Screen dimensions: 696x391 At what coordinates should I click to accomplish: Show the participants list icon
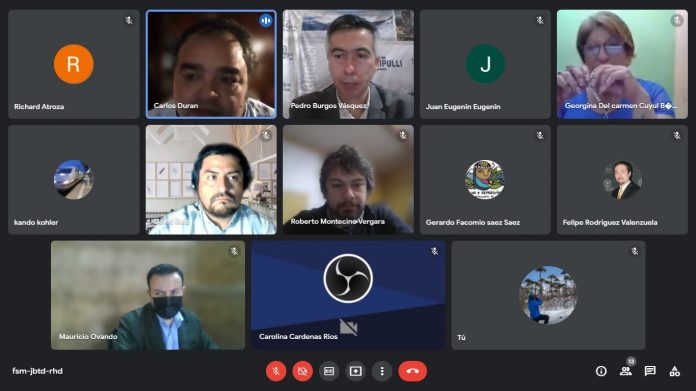pyautogui.click(x=626, y=371)
